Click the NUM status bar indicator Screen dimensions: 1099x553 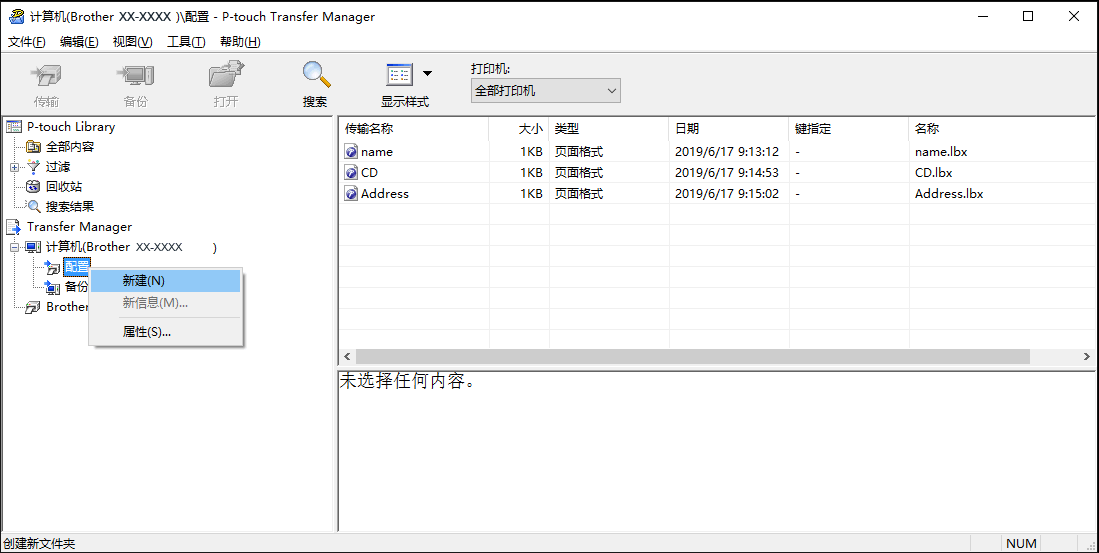tap(1021, 543)
